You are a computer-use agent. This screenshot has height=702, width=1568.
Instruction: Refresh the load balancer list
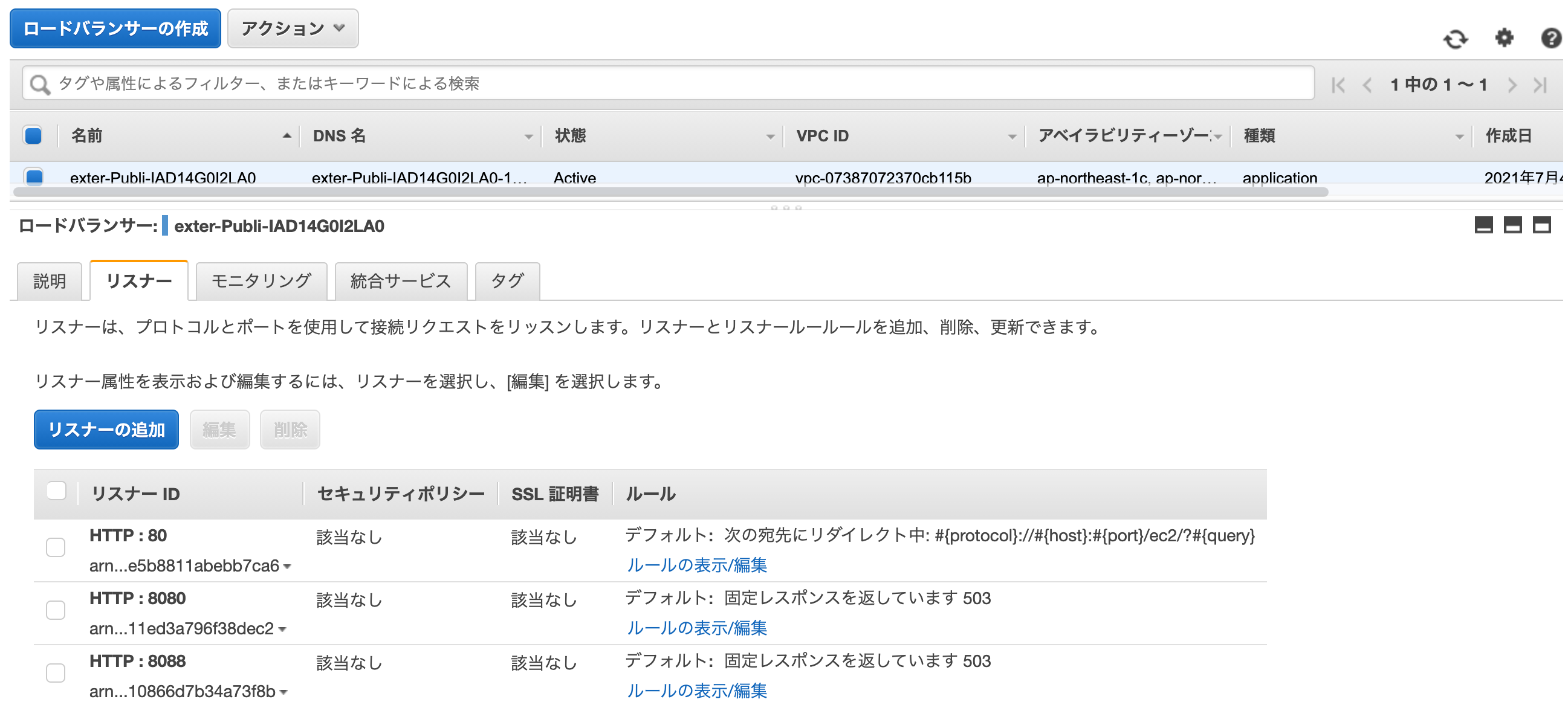pos(1456,38)
